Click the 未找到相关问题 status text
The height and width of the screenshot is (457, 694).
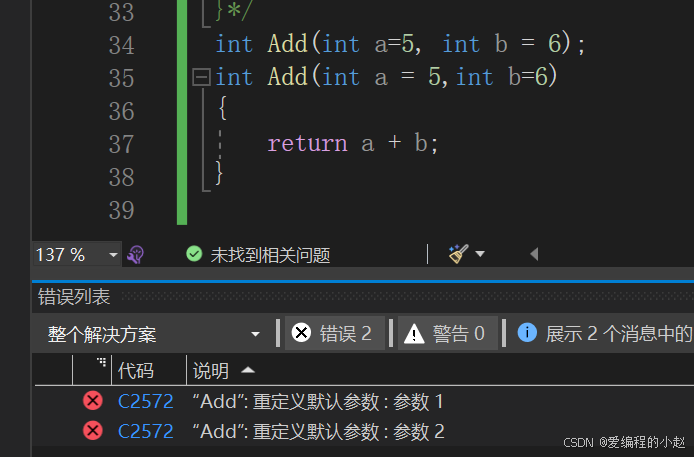pos(270,255)
